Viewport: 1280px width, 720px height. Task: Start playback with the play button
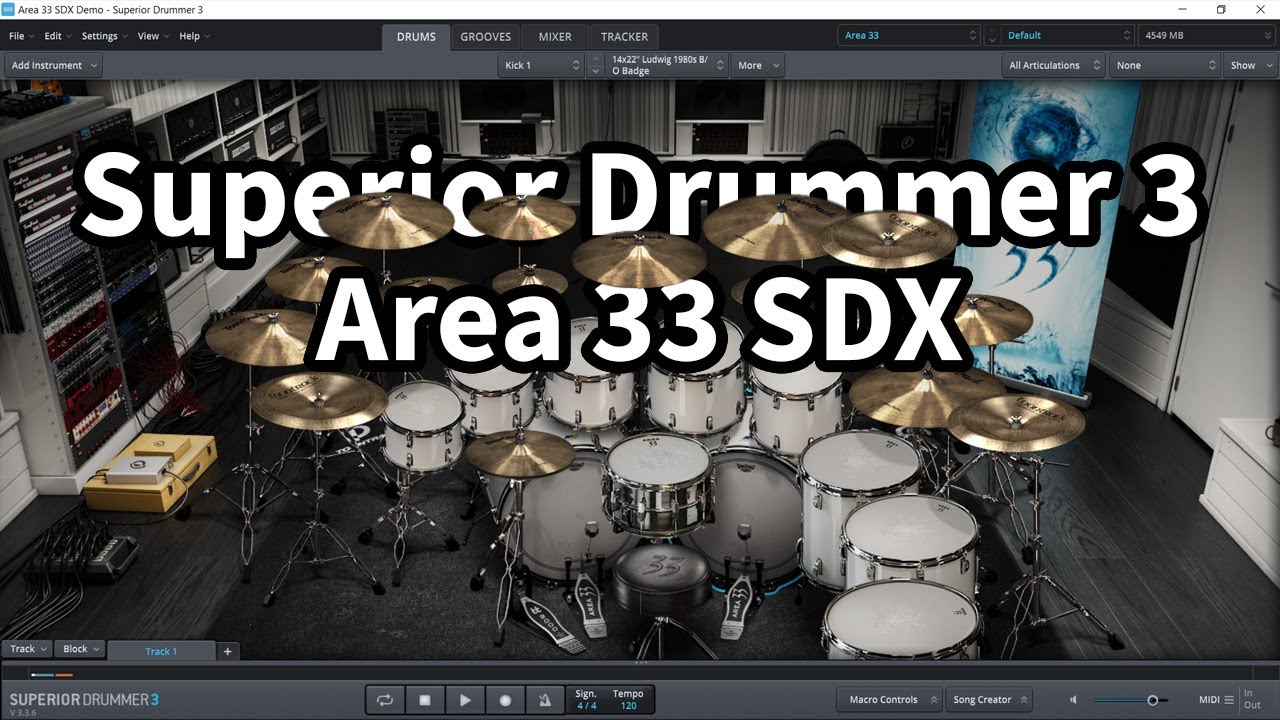tap(465, 700)
